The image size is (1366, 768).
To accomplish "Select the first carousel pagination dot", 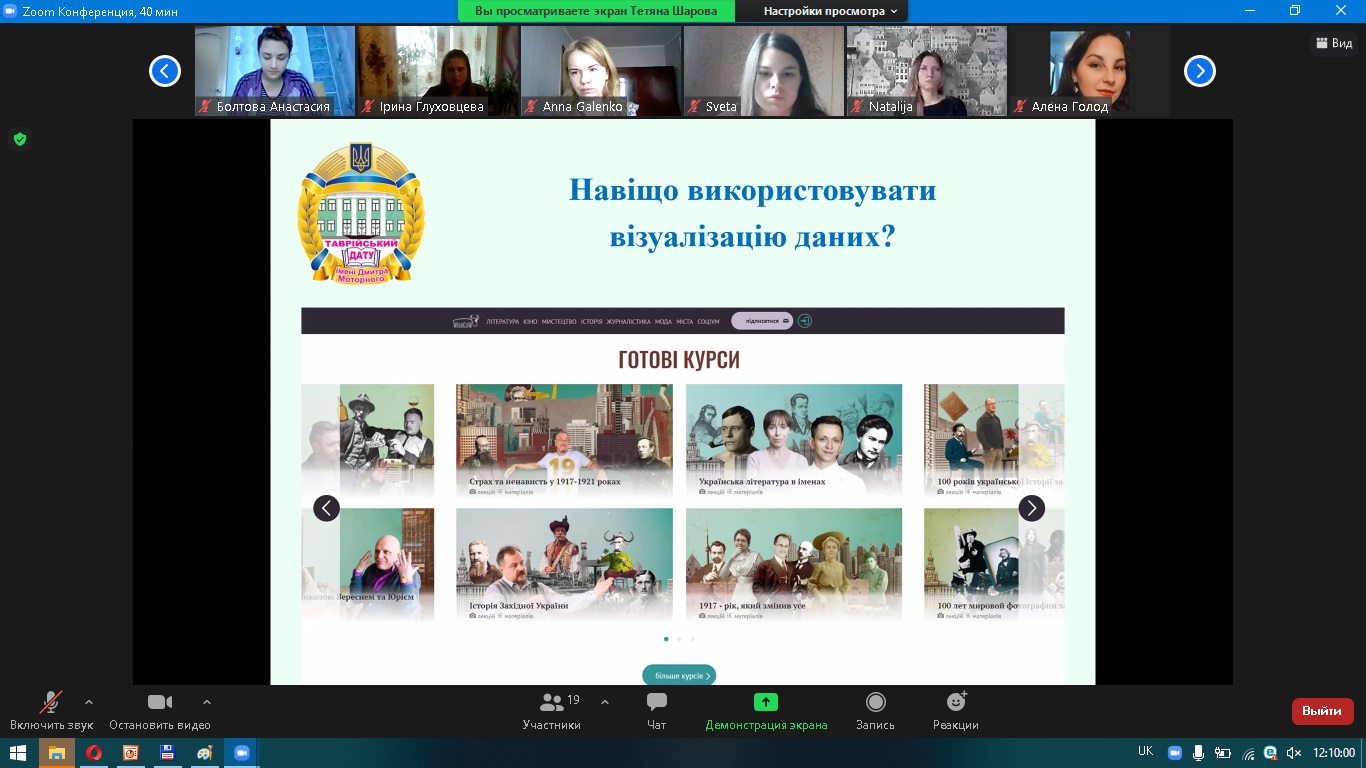I will click(x=666, y=638).
